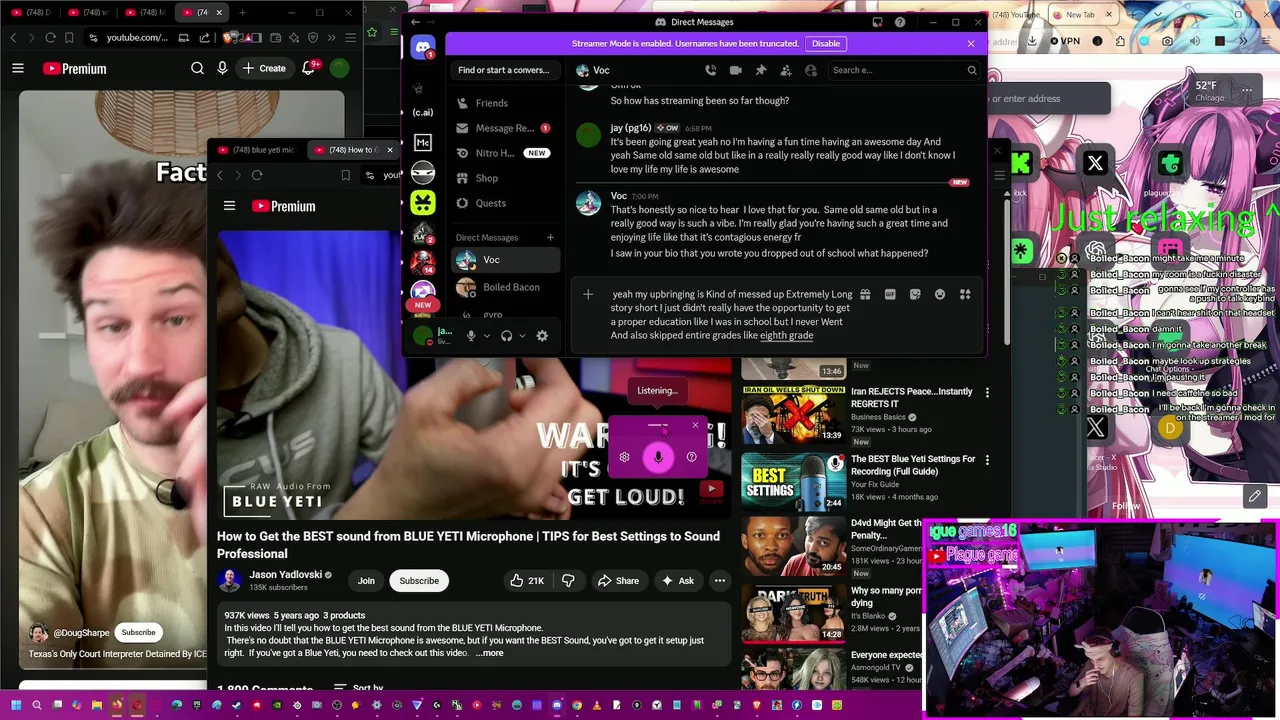Screen dimensions: 1280x720
Task: Open pinned messages in Discord chat
Action: click(x=760, y=70)
